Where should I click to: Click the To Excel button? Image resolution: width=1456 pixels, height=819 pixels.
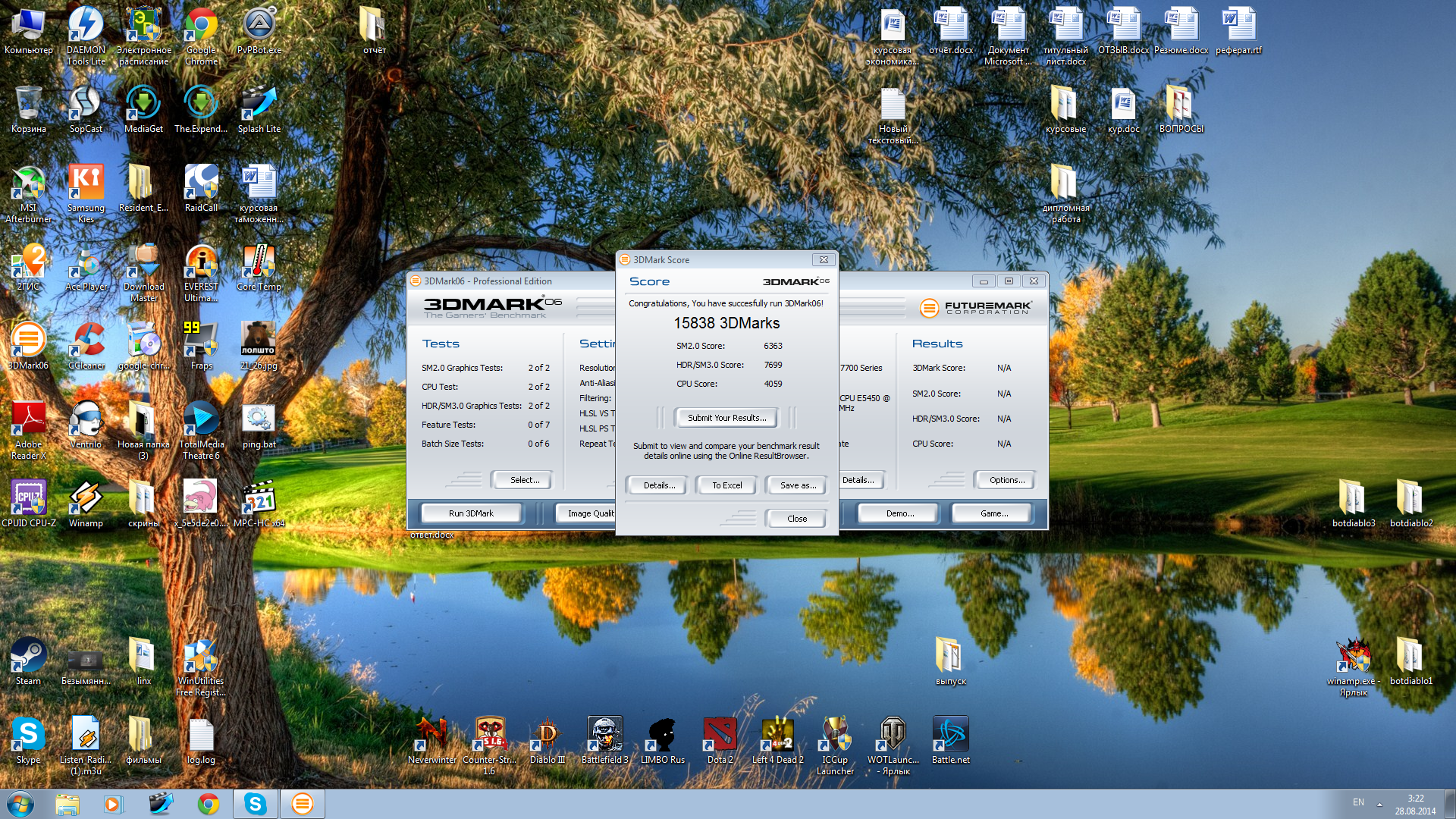pos(726,485)
